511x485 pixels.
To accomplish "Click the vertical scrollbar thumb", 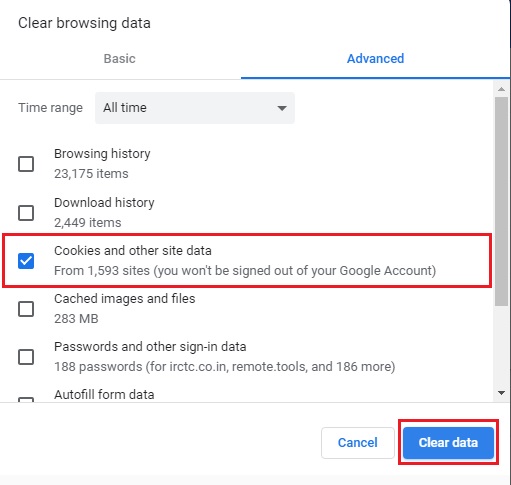I will pos(501,201).
